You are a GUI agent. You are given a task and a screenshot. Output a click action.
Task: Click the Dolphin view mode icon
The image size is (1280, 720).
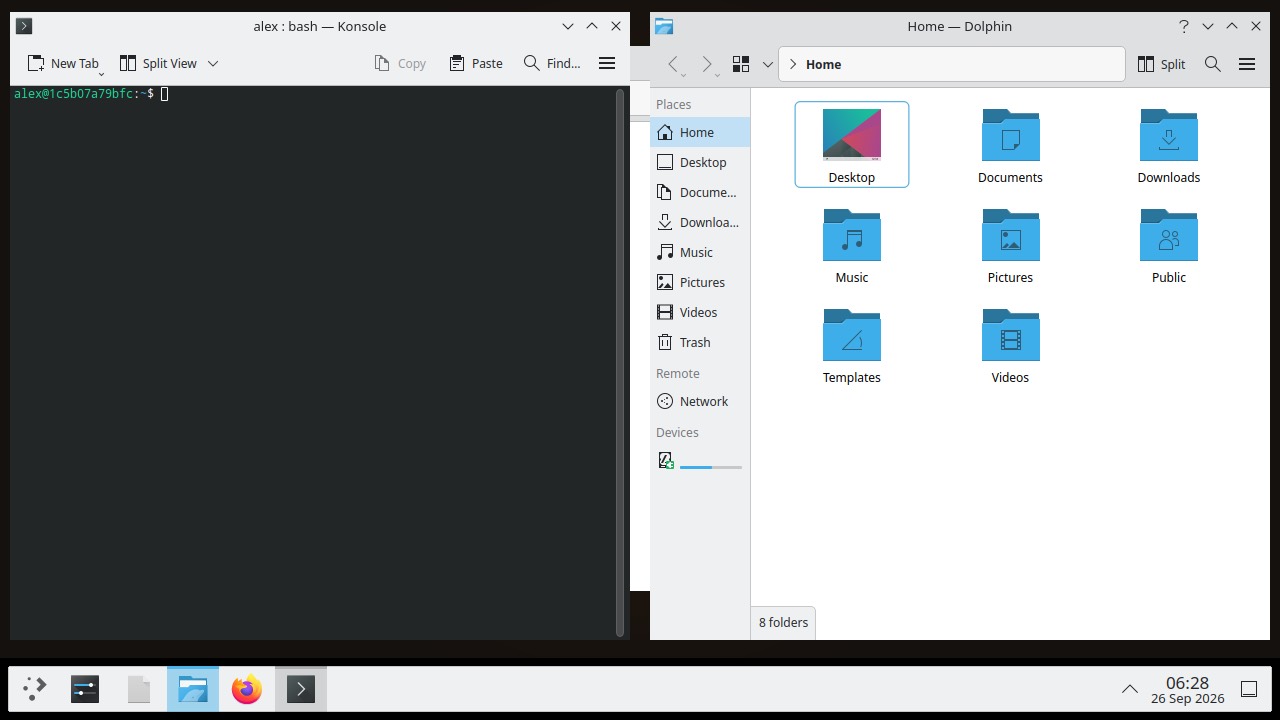click(741, 64)
